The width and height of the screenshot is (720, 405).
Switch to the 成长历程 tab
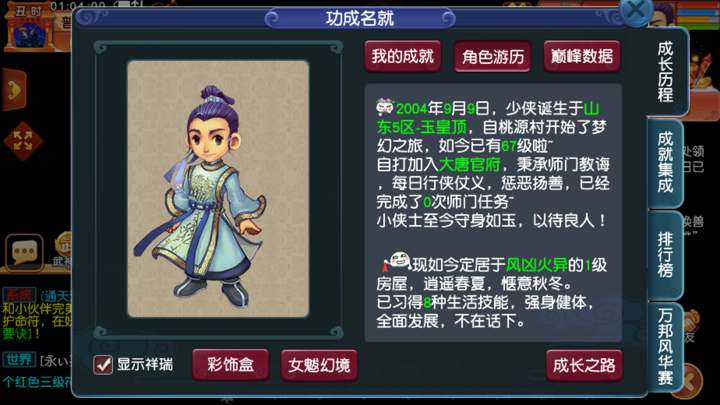(x=665, y=72)
